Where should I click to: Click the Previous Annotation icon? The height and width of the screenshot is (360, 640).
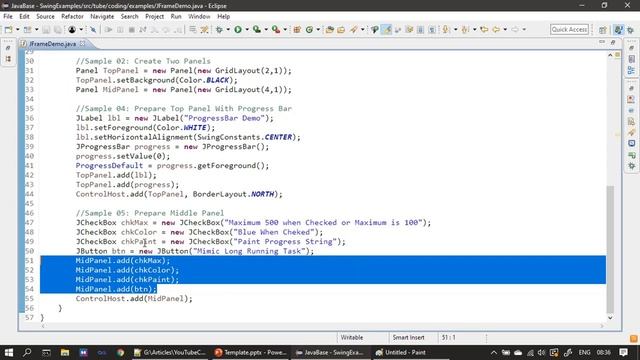[x=465, y=29]
